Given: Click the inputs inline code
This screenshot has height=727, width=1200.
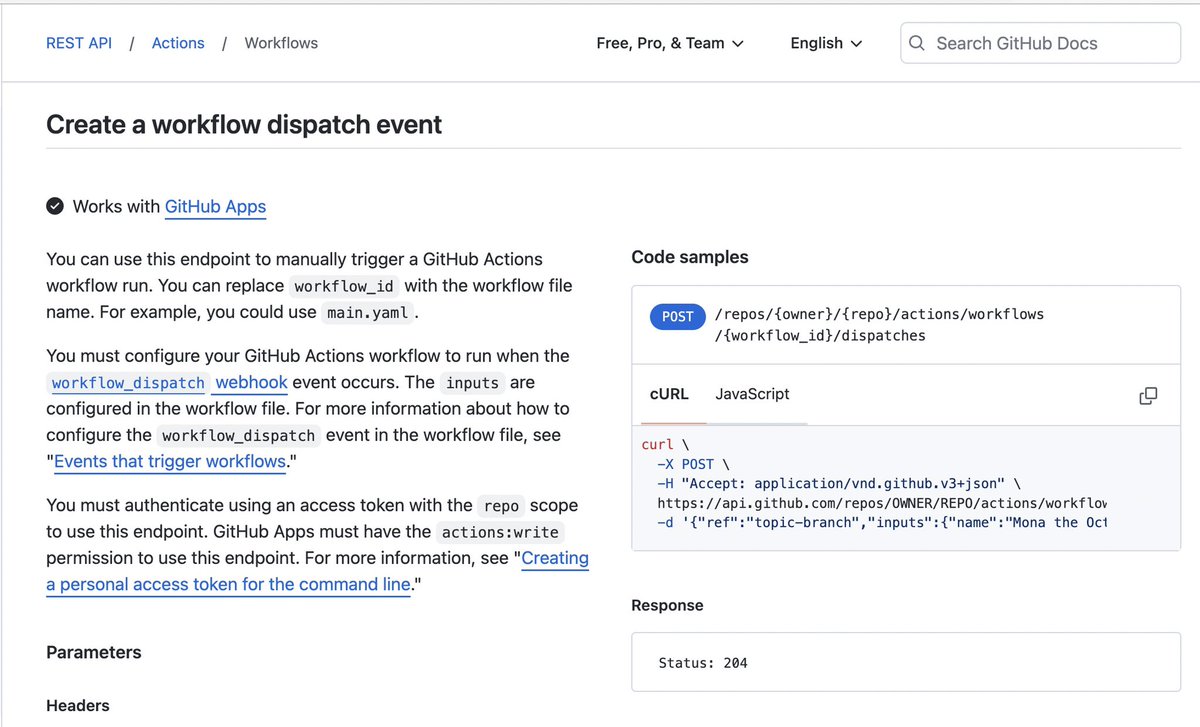Looking at the screenshot, I should tap(475, 383).
